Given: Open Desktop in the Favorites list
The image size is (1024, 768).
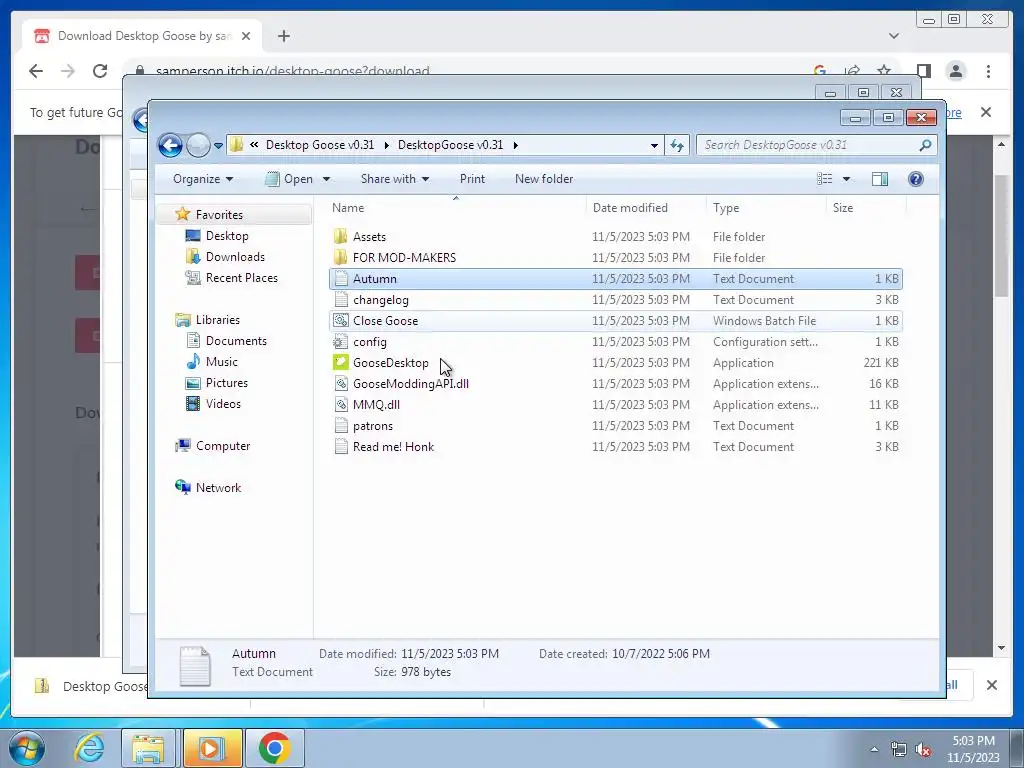Looking at the screenshot, I should (227, 236).
